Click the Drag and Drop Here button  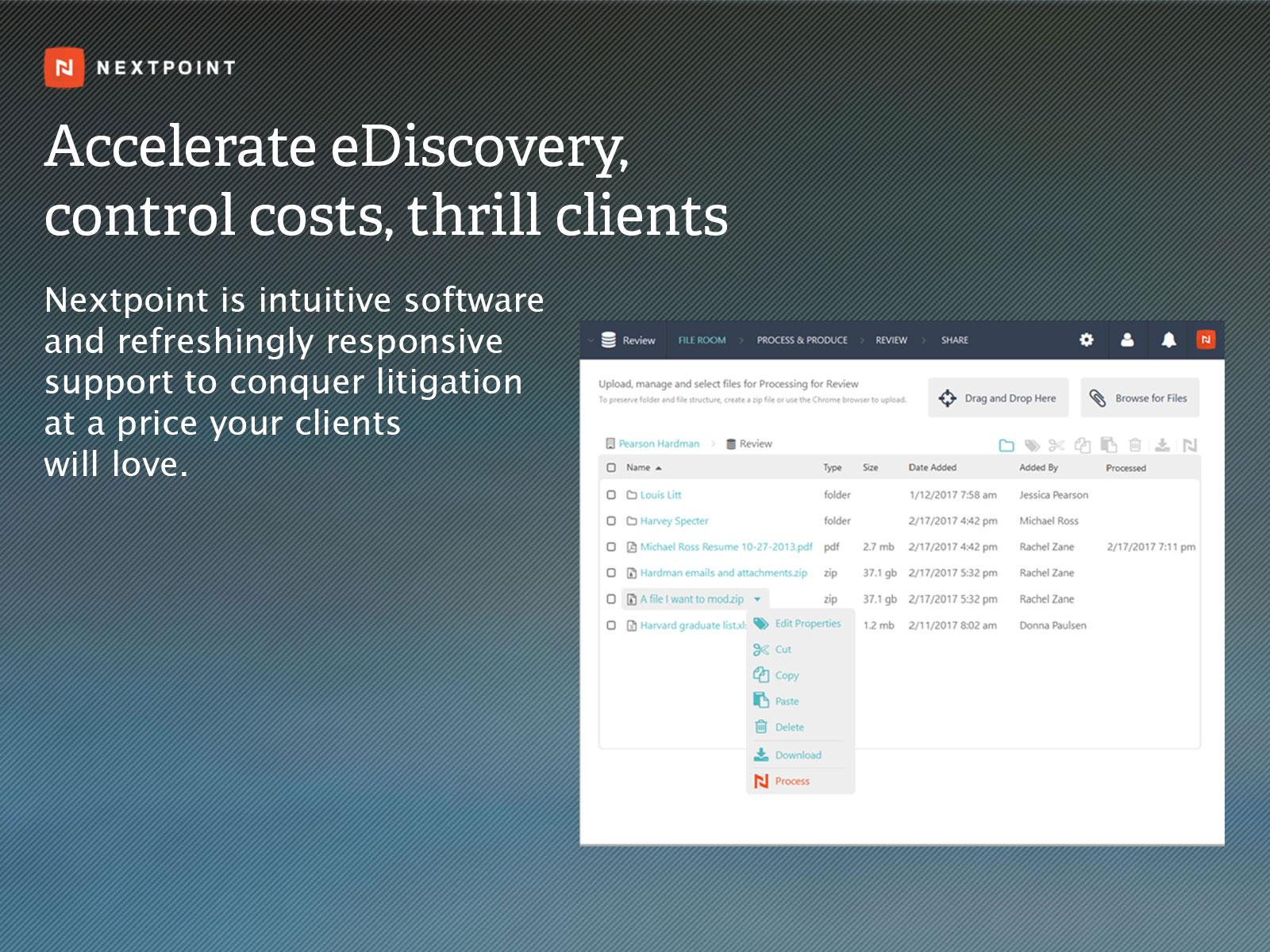tap(998, 397)
